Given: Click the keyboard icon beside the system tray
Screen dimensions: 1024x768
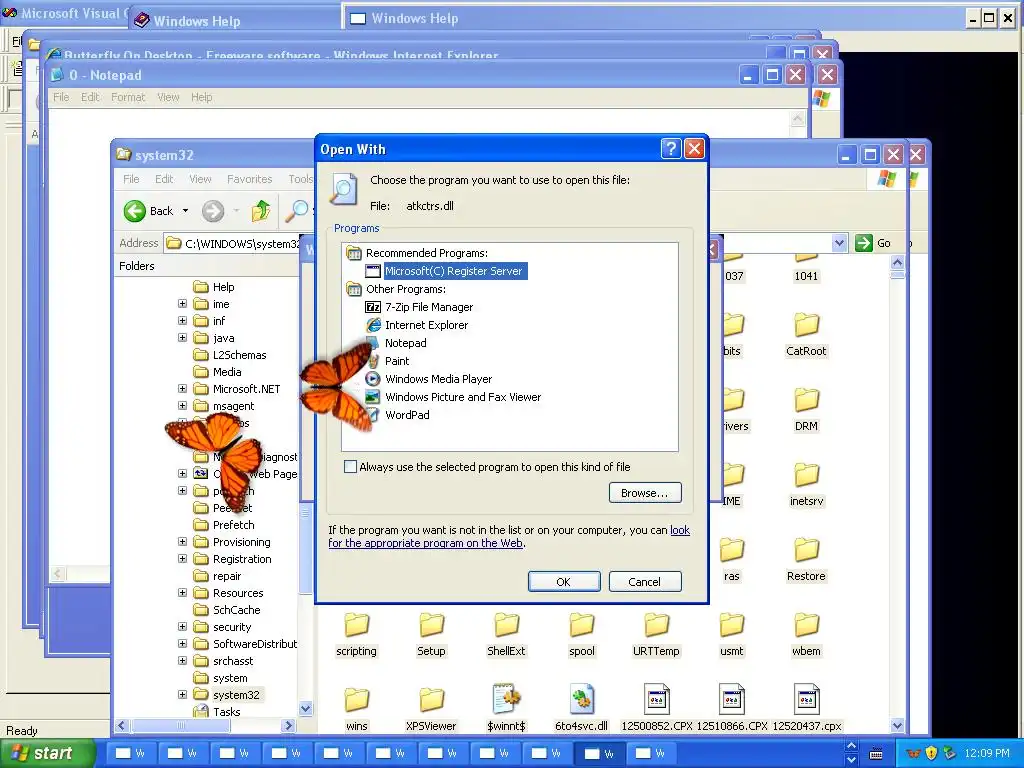Looking at the screenshot, I should pos(876,754).
